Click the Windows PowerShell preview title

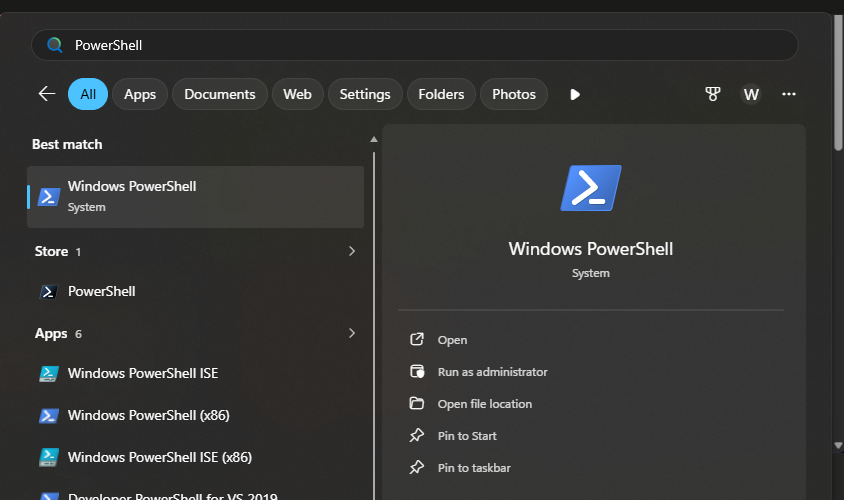(x=590, y=249)
